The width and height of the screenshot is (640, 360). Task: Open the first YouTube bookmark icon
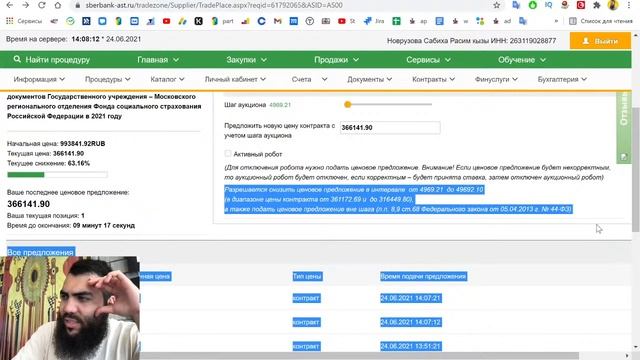point(166,21)
